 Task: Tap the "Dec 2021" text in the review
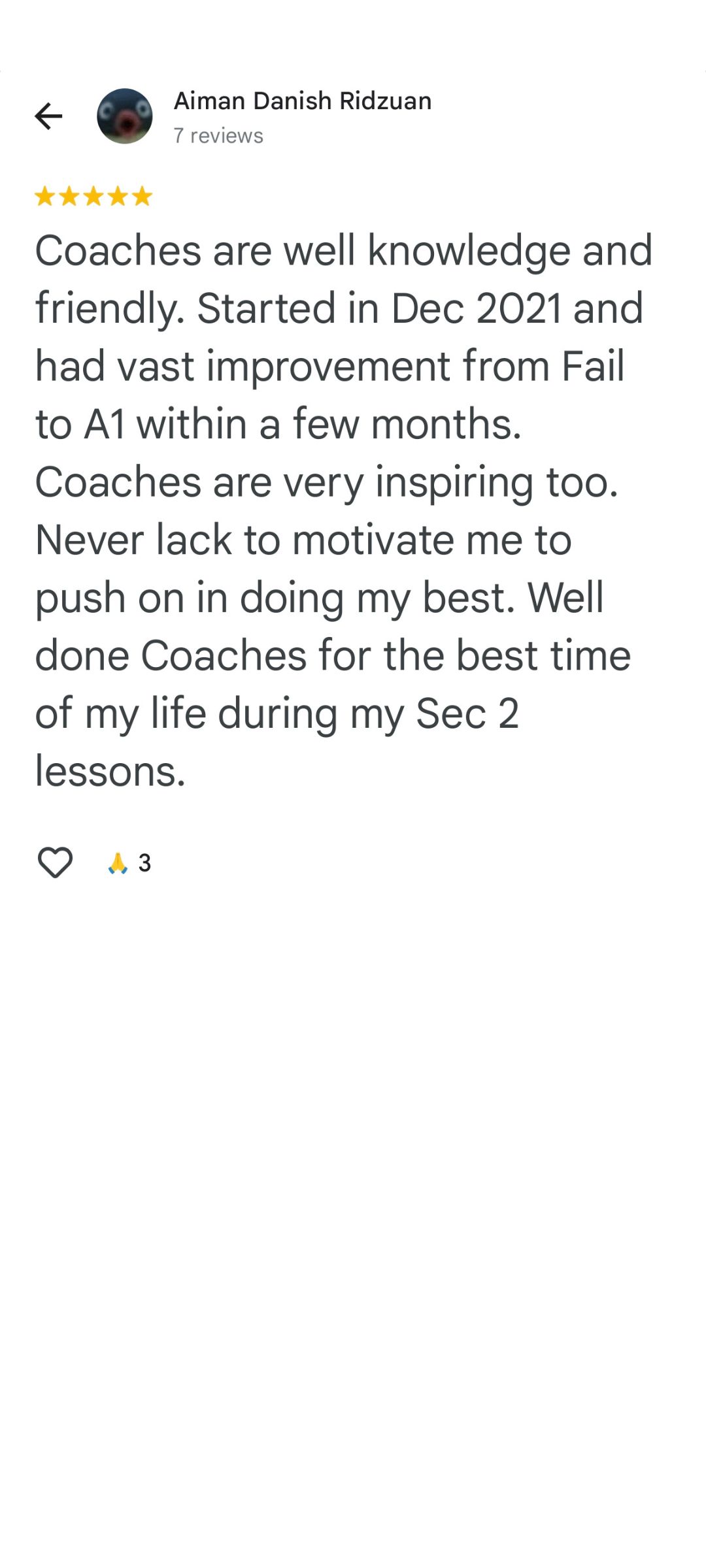point(476,308)
